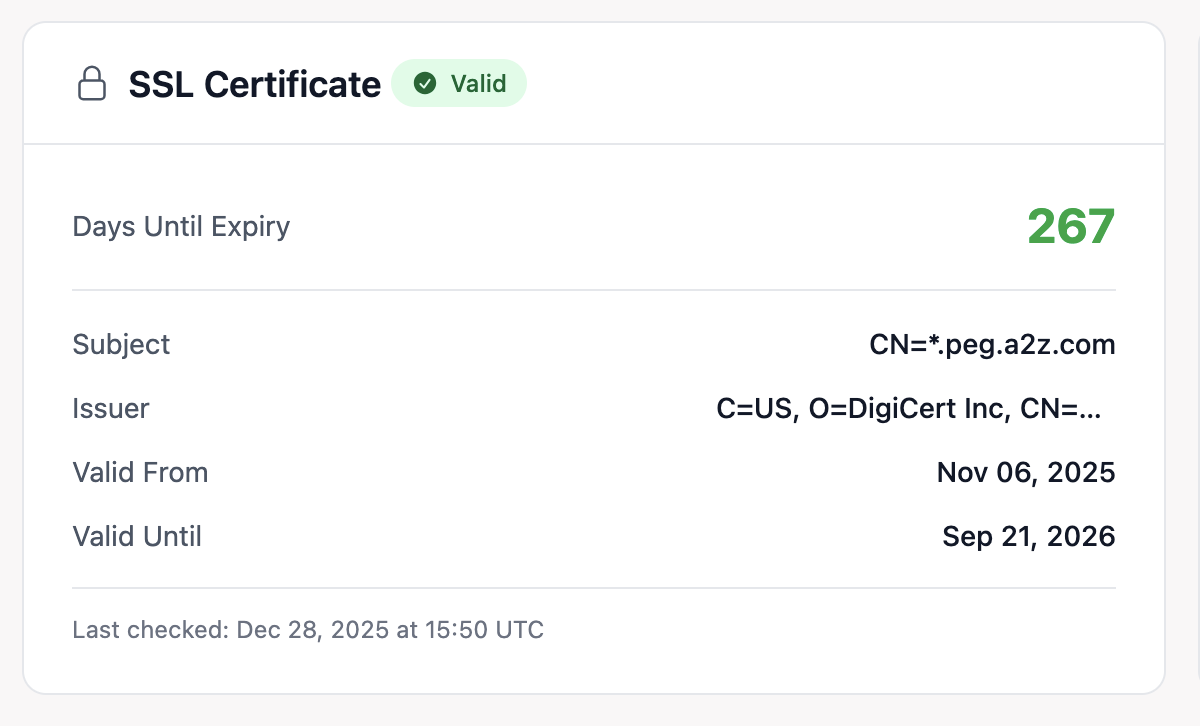Select the Valid Until date Sep 21, 2026

1028,536
